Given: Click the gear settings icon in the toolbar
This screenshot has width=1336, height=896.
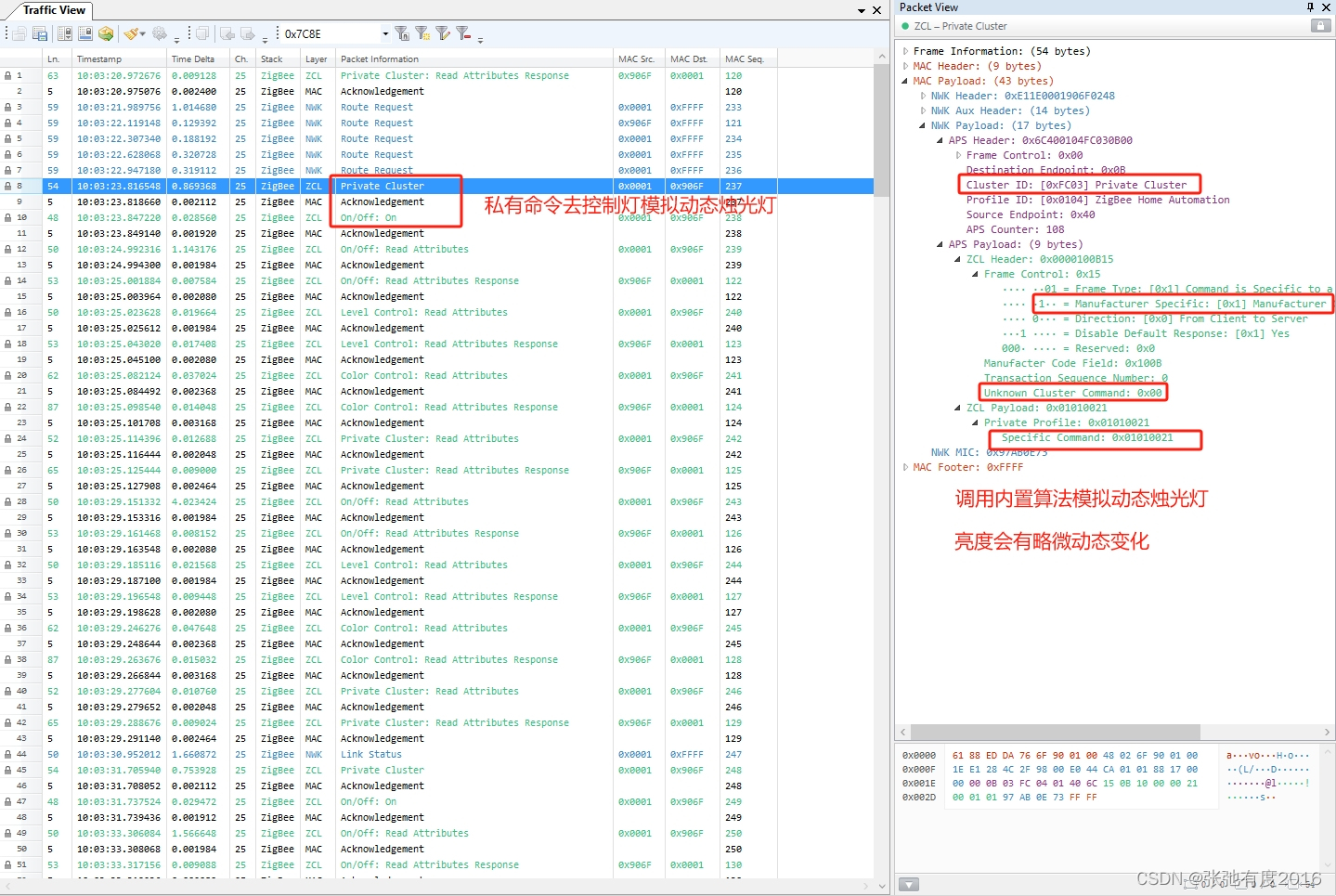Looking at the screenshot, I should pos(160,33).
